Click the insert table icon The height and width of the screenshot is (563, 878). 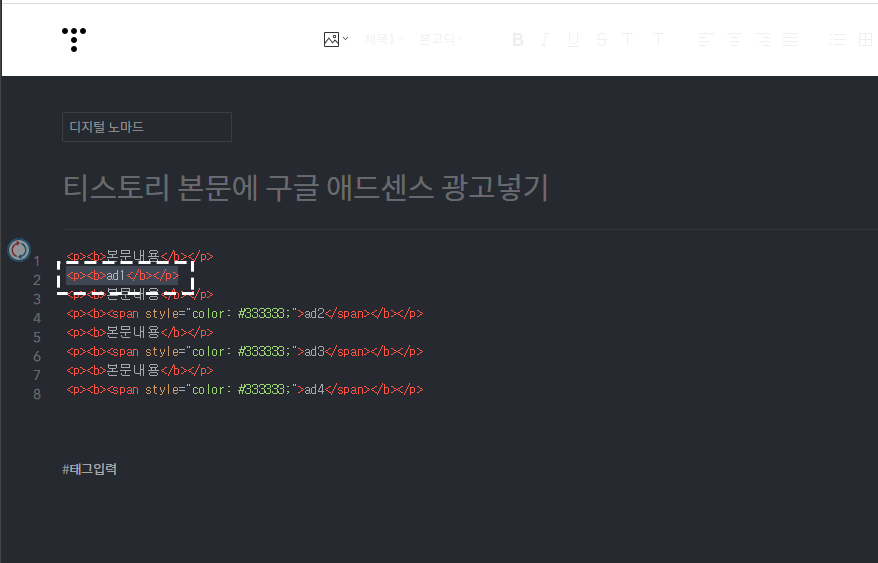tap(865, 39)
